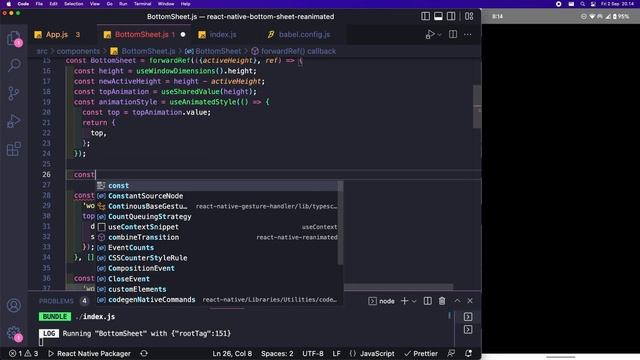
Task: Click the editor vertical scrollbar
Action: (x=477, y=107)
